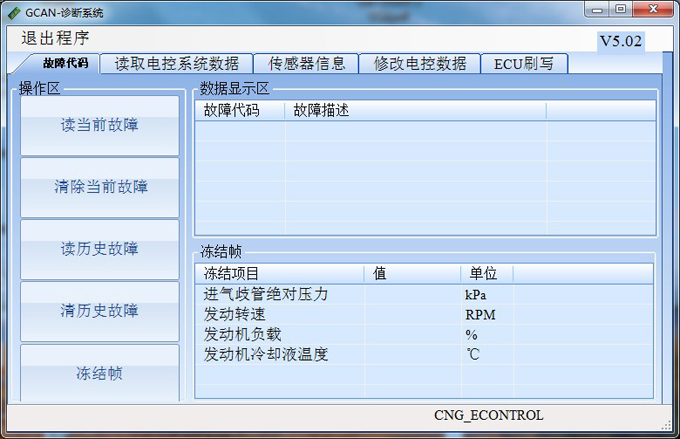Open the 传感器信息 tab
Viewport: 680px width, 439px height.
pos(306,63)
